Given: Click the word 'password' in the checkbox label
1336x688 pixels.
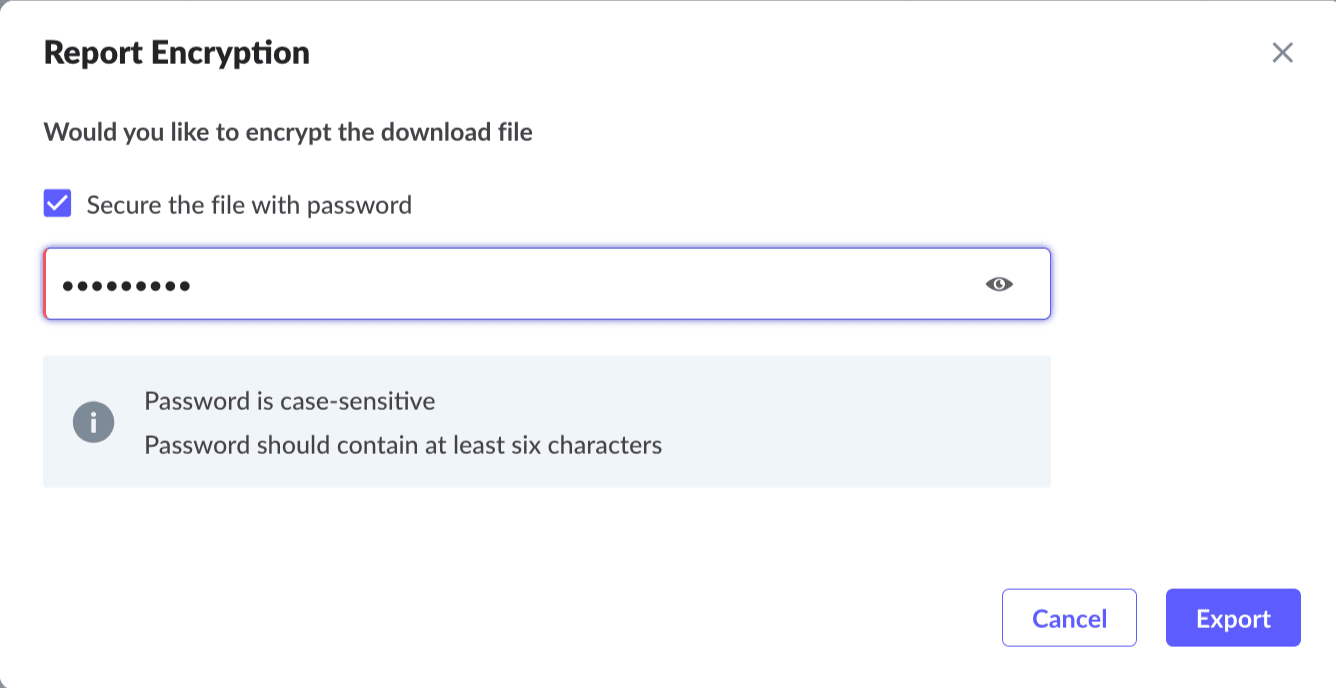Looking at the screenshot, I should point(359,206).
